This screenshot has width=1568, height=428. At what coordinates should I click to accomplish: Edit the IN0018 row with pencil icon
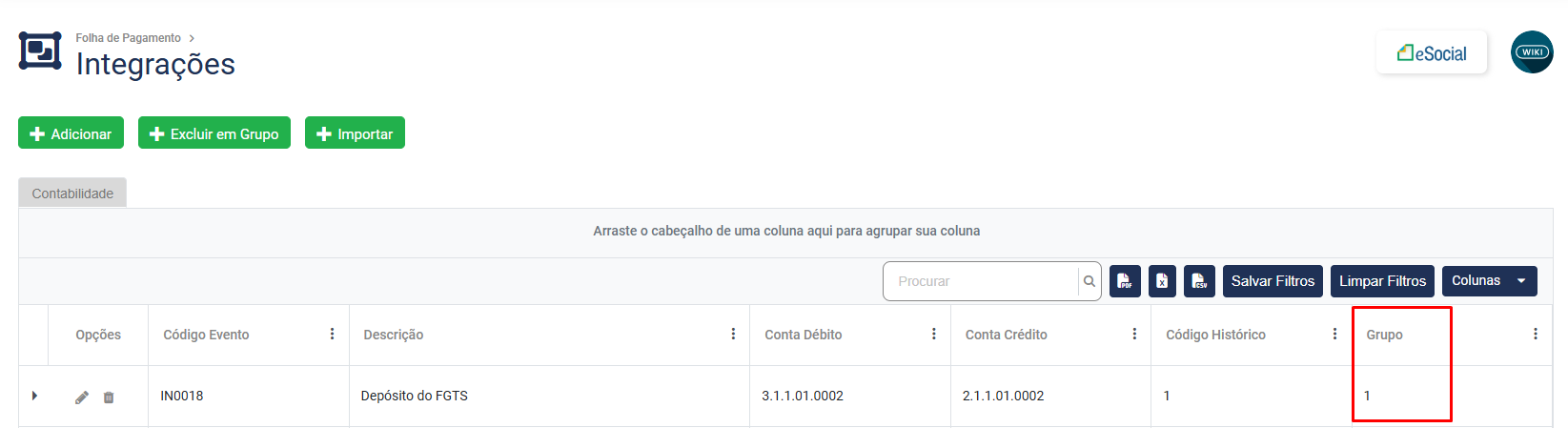[x=82, y=397]
